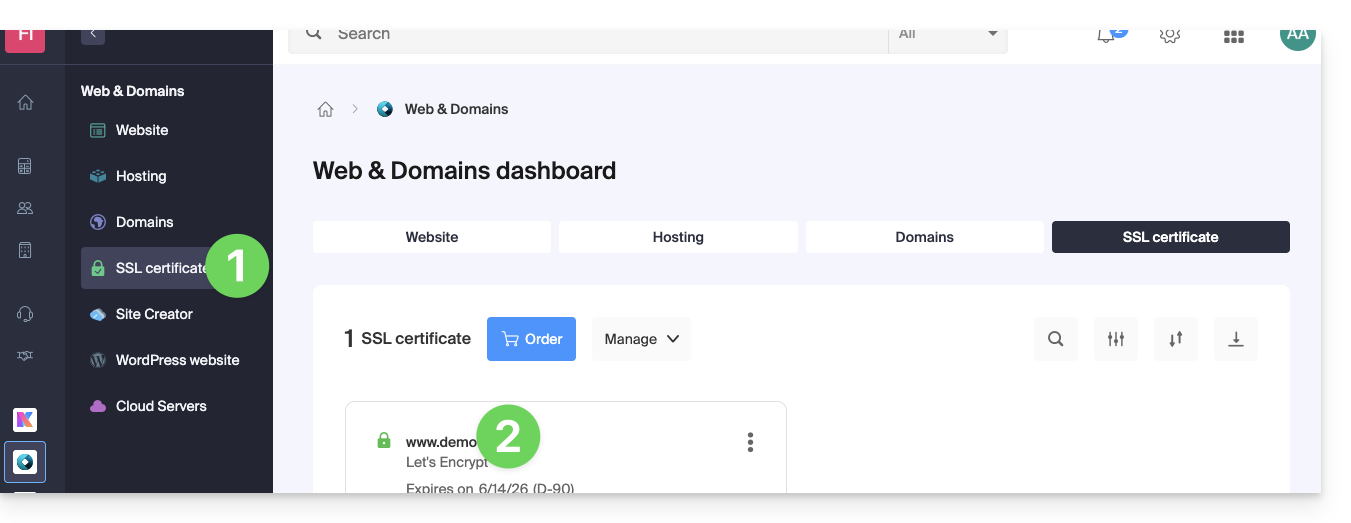
Task: Click the search icon in certificate toolbar
Action: click(x=1055, y=339)
